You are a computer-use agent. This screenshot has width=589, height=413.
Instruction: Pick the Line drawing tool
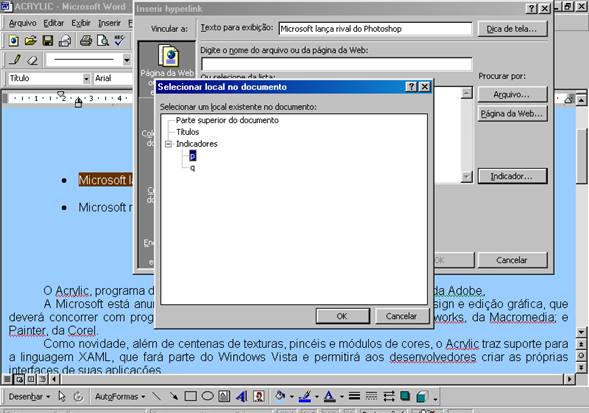click(x=156, y=396)
